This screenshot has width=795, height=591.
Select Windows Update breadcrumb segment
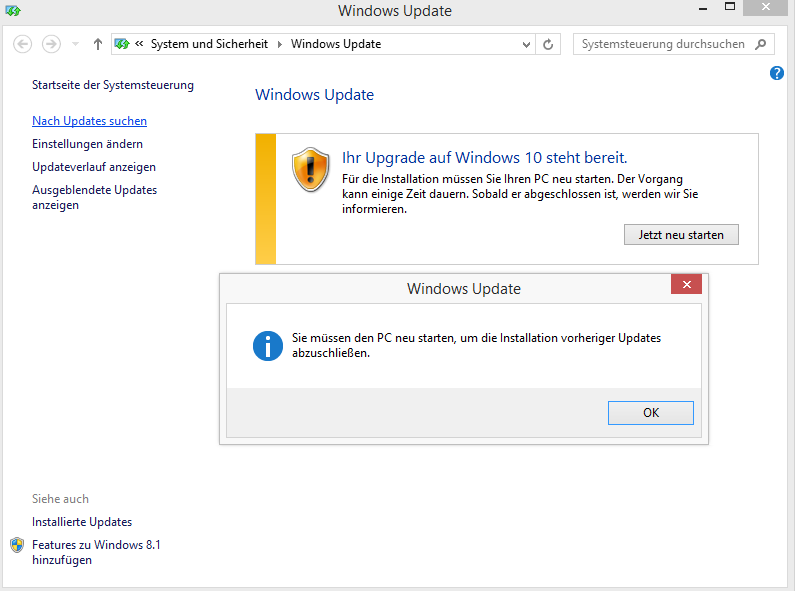336,44
